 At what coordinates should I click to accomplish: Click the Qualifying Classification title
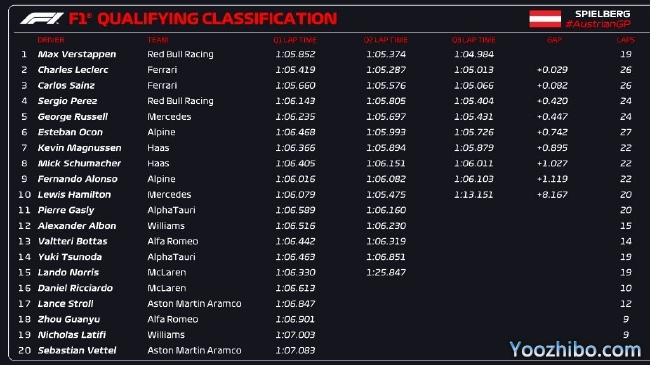point(203,19)
